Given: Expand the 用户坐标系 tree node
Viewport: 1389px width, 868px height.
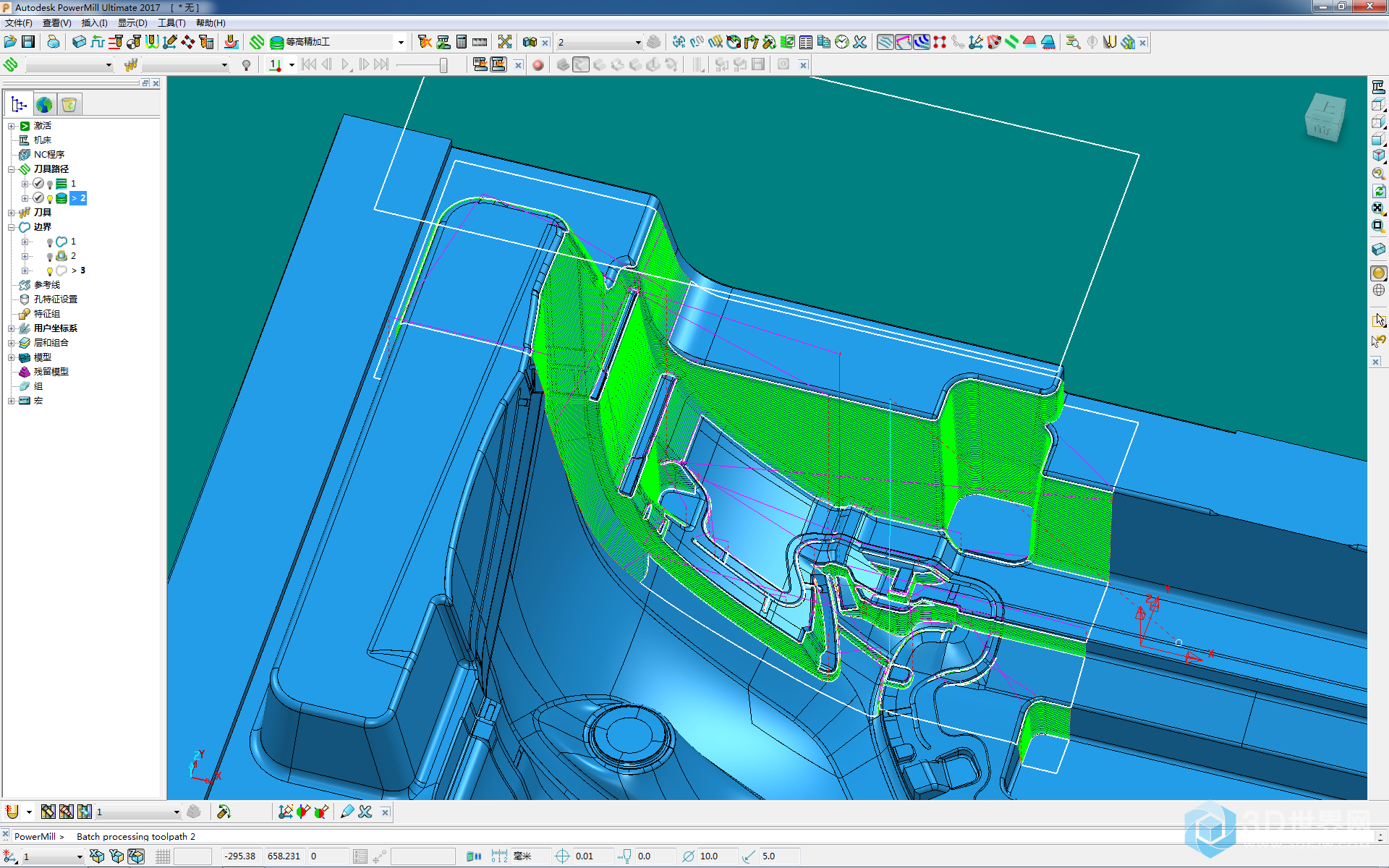Looking at the screenshot, I should click(12, 328).
